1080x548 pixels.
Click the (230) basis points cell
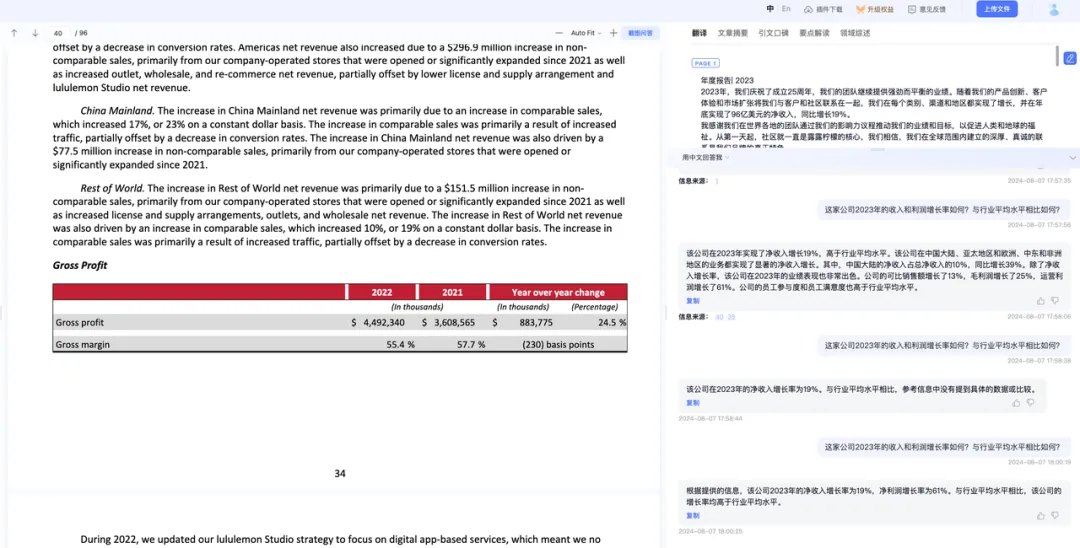pos(558,344)
